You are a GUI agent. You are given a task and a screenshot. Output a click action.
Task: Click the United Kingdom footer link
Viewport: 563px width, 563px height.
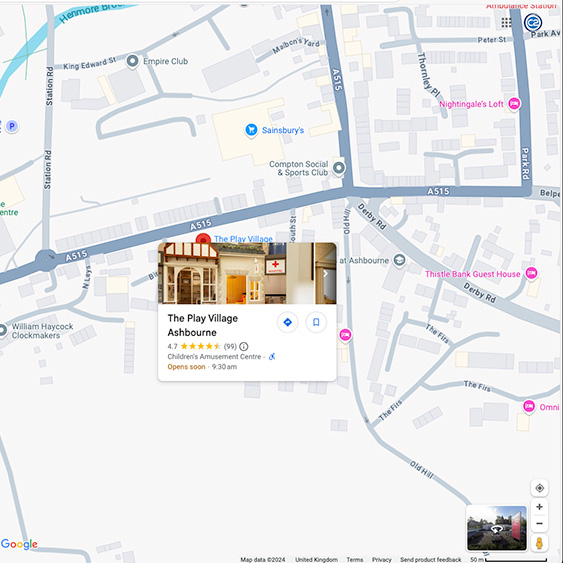coord(316,559)
